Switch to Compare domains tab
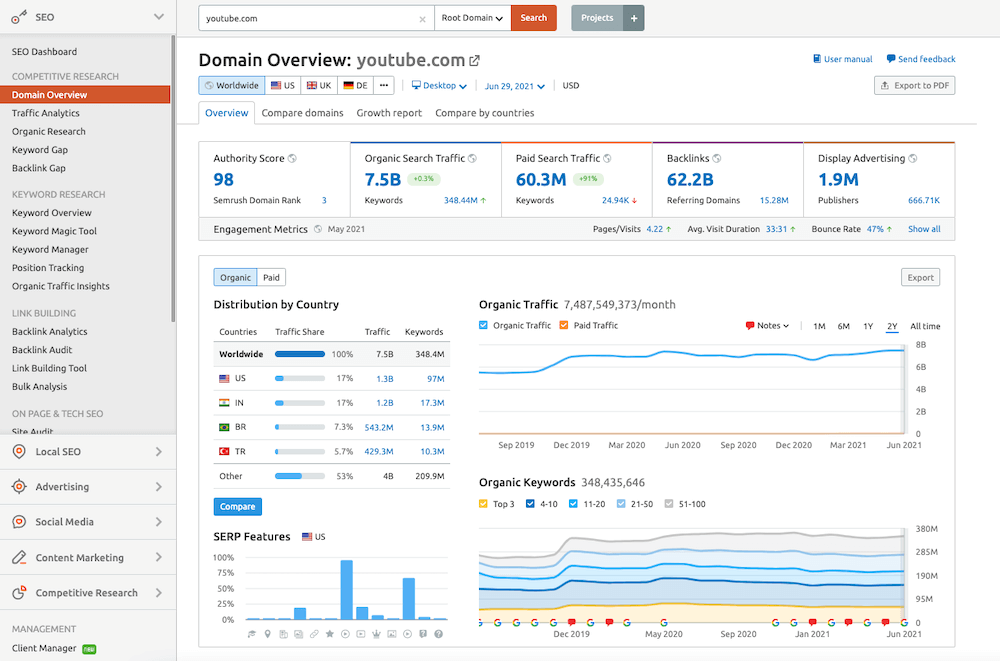 pos(302,113)
